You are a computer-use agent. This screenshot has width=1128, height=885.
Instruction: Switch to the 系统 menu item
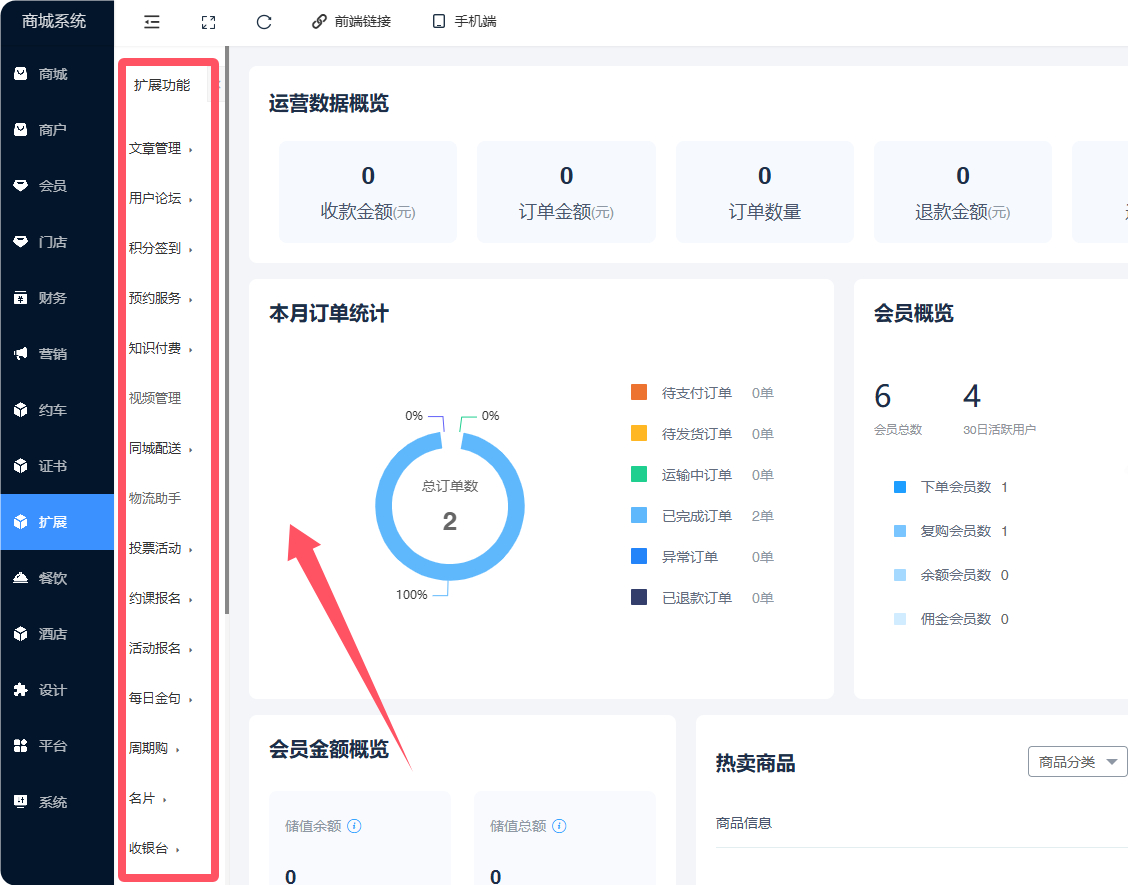click(x=36, y=801)
